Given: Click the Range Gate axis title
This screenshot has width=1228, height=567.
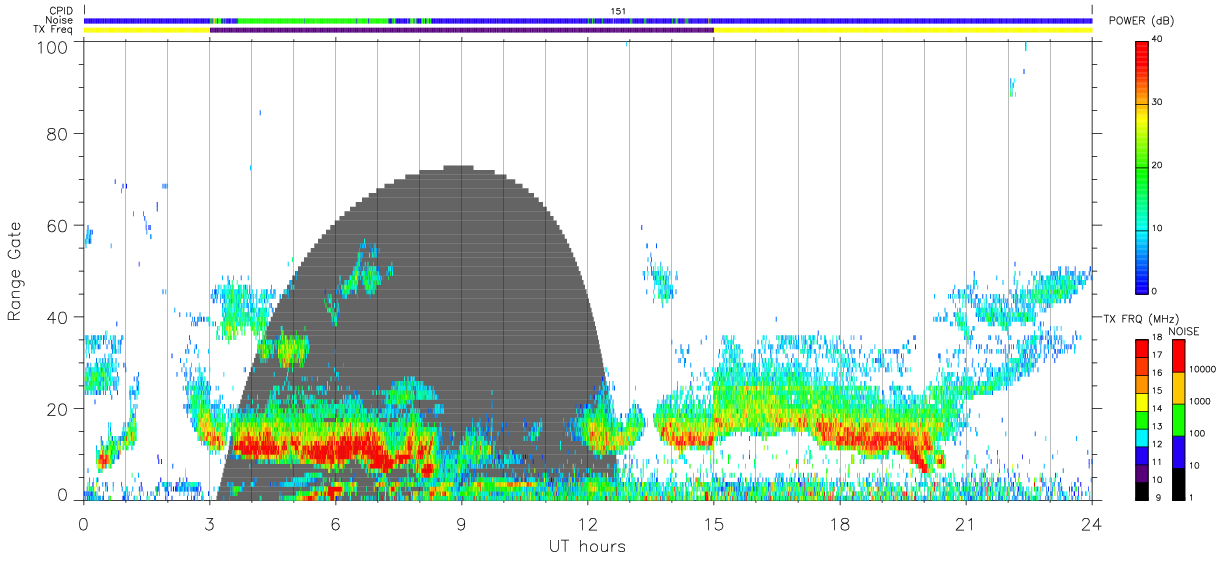Looking at the screenshot, I should [x=16, y=271].
